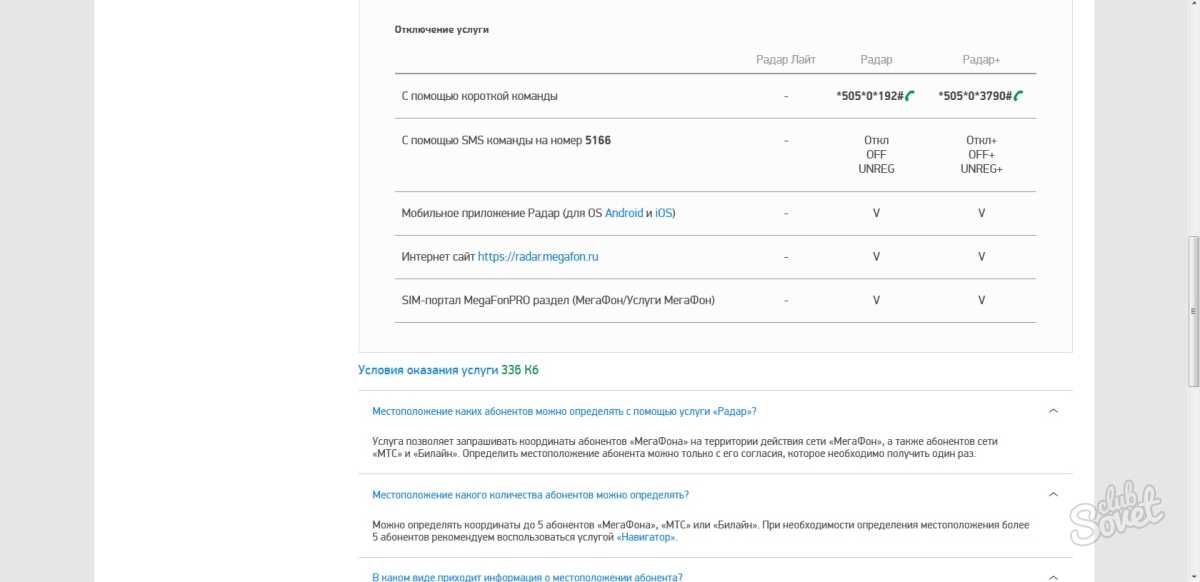The height and width of the screenshot is (582, 1200).
Task: Click the "Радар Лайт" column header
Action: coord(786,60)
